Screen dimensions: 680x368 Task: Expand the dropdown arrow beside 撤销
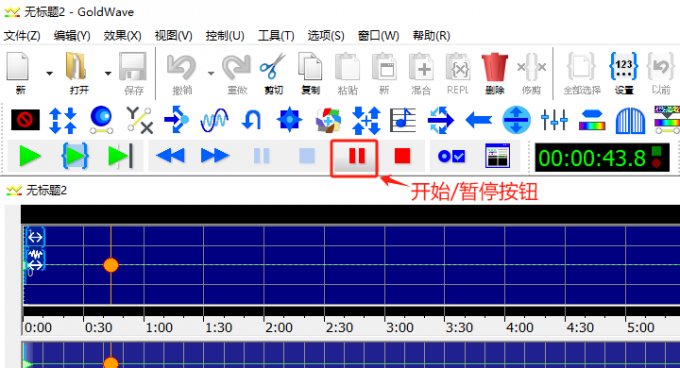pos(211,73)
